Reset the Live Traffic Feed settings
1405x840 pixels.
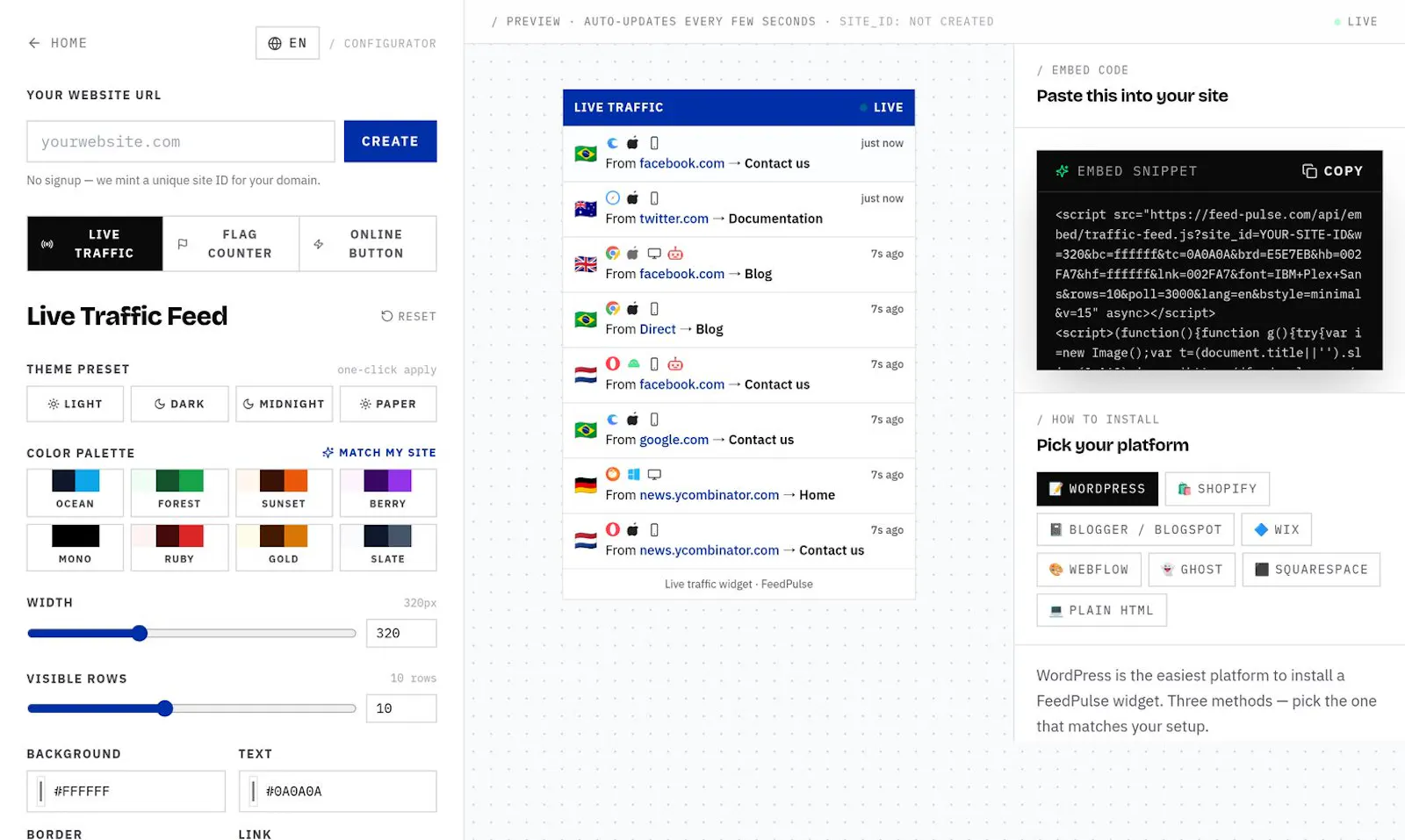click(408, 316)
